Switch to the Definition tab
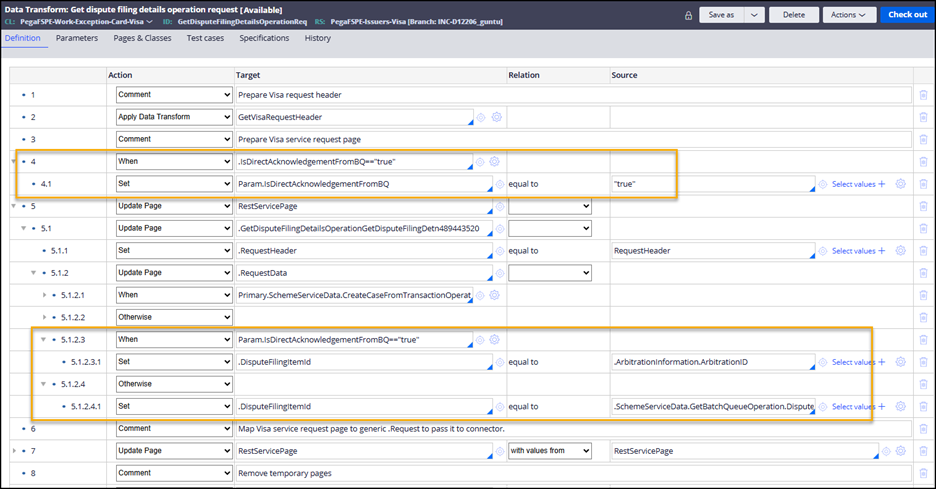 click(x=23, y=38)
